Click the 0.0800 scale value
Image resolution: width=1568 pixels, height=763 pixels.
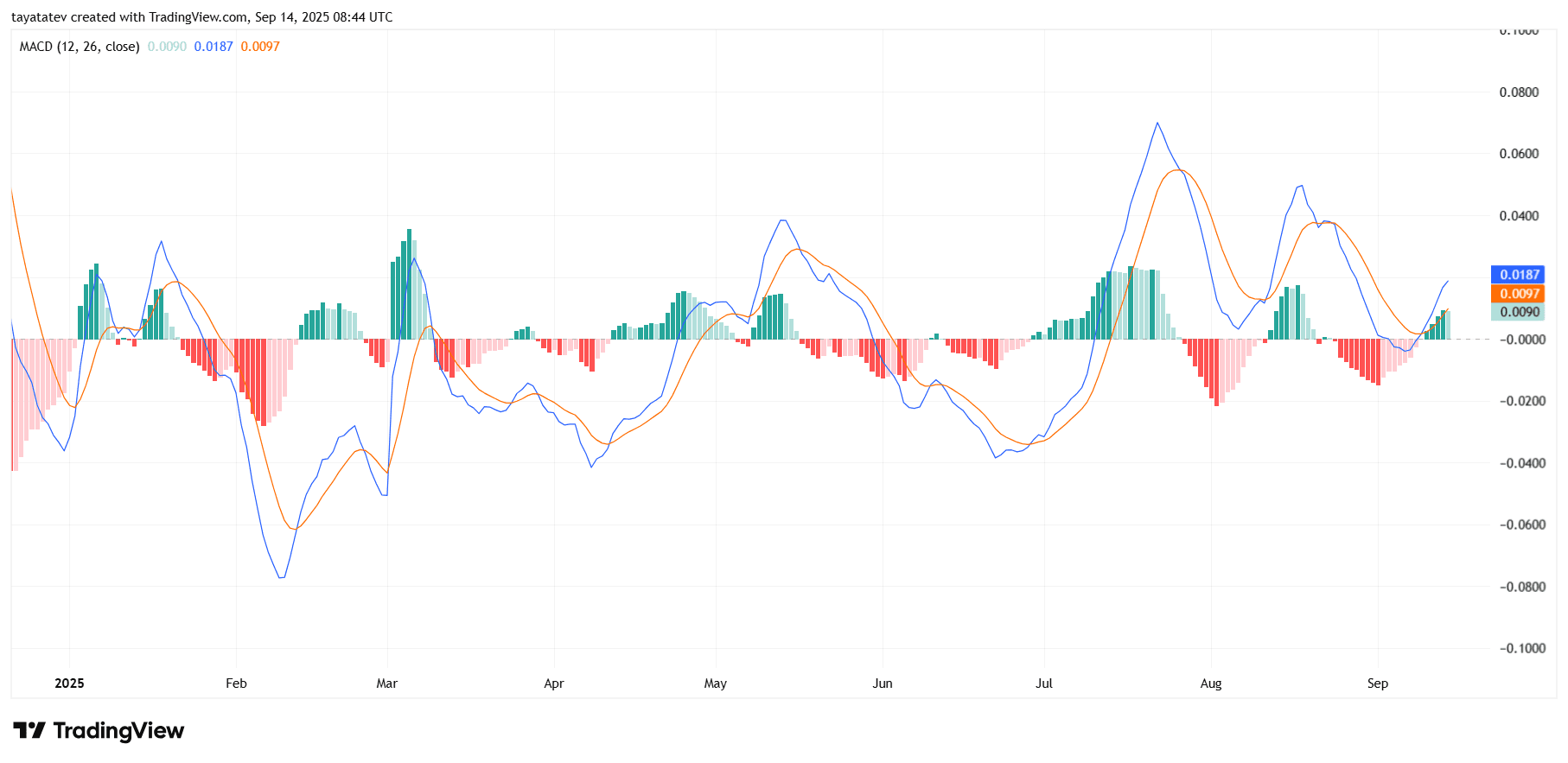tap(1519, 92)
